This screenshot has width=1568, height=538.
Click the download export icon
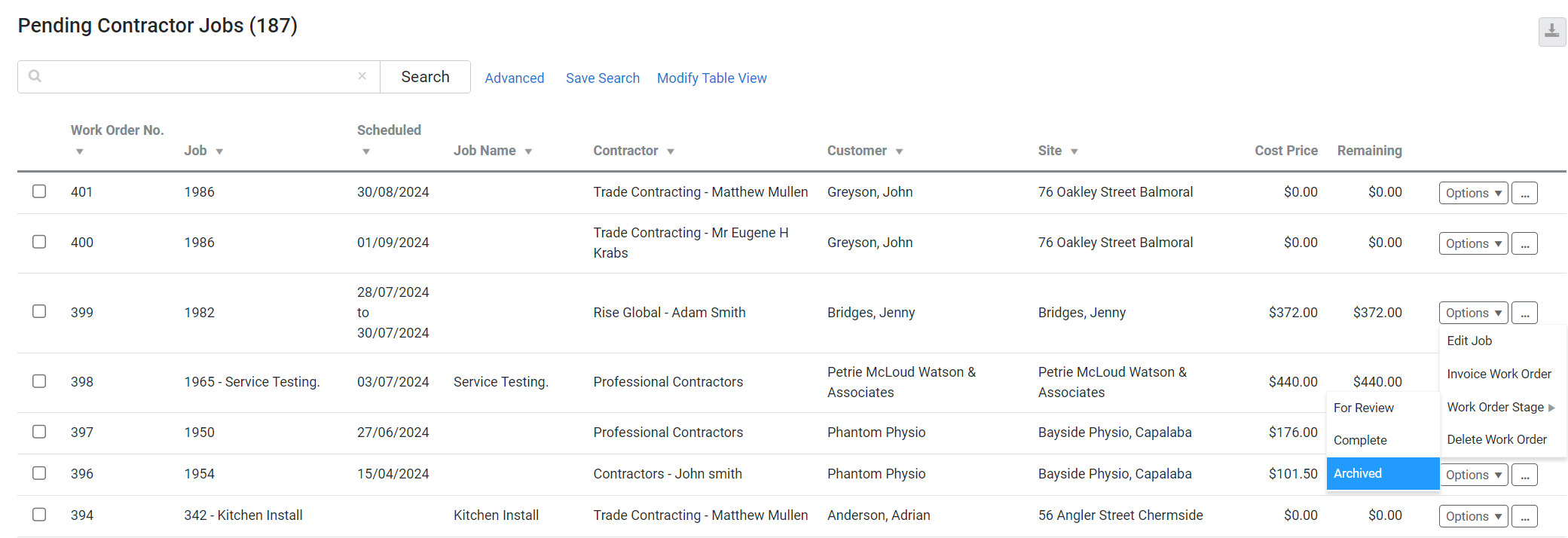(1551, 32)
